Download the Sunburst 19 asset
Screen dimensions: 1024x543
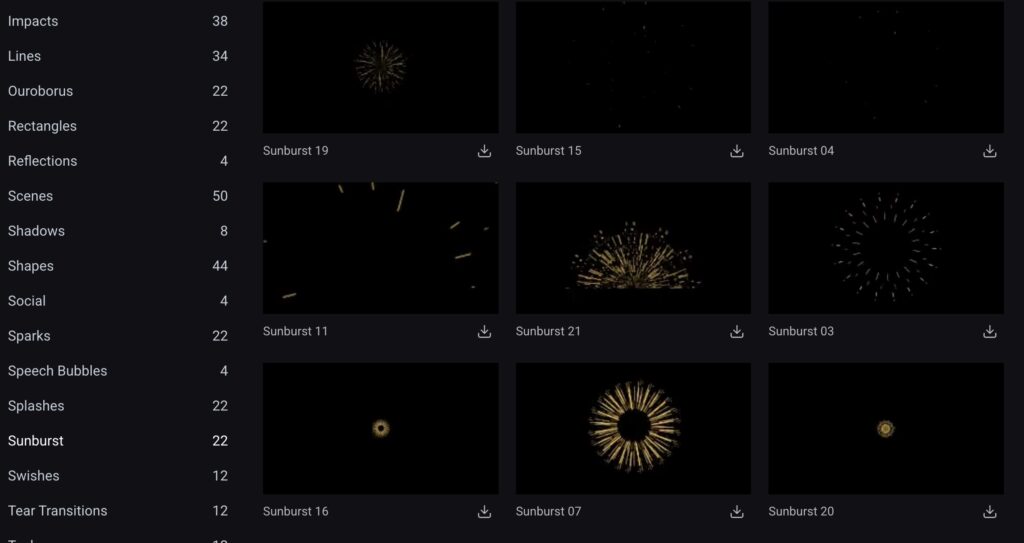(x=484, y=151)
